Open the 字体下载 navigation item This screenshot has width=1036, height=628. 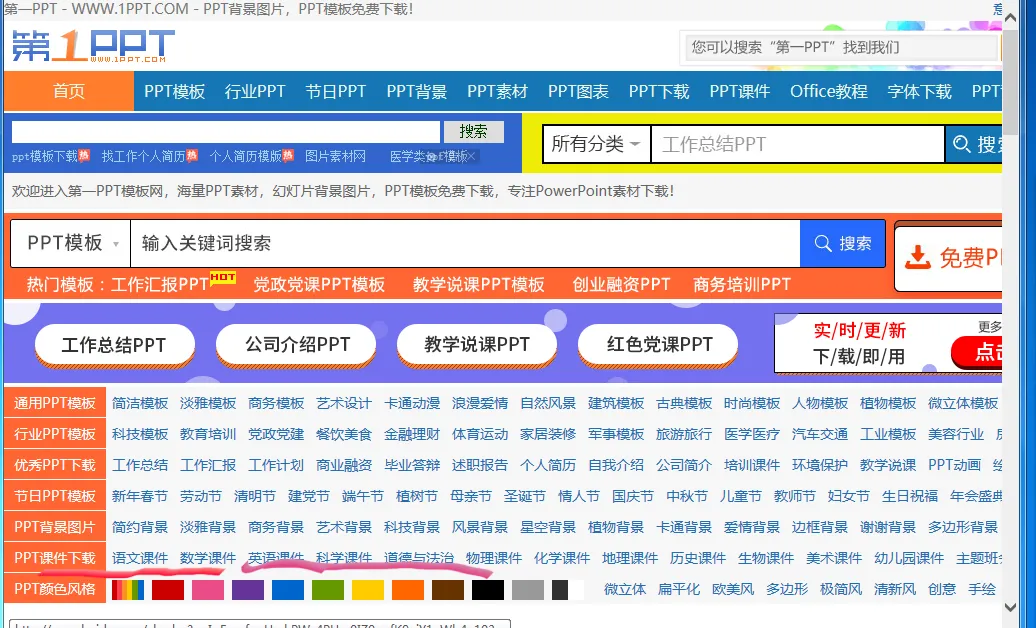[919, 91]
